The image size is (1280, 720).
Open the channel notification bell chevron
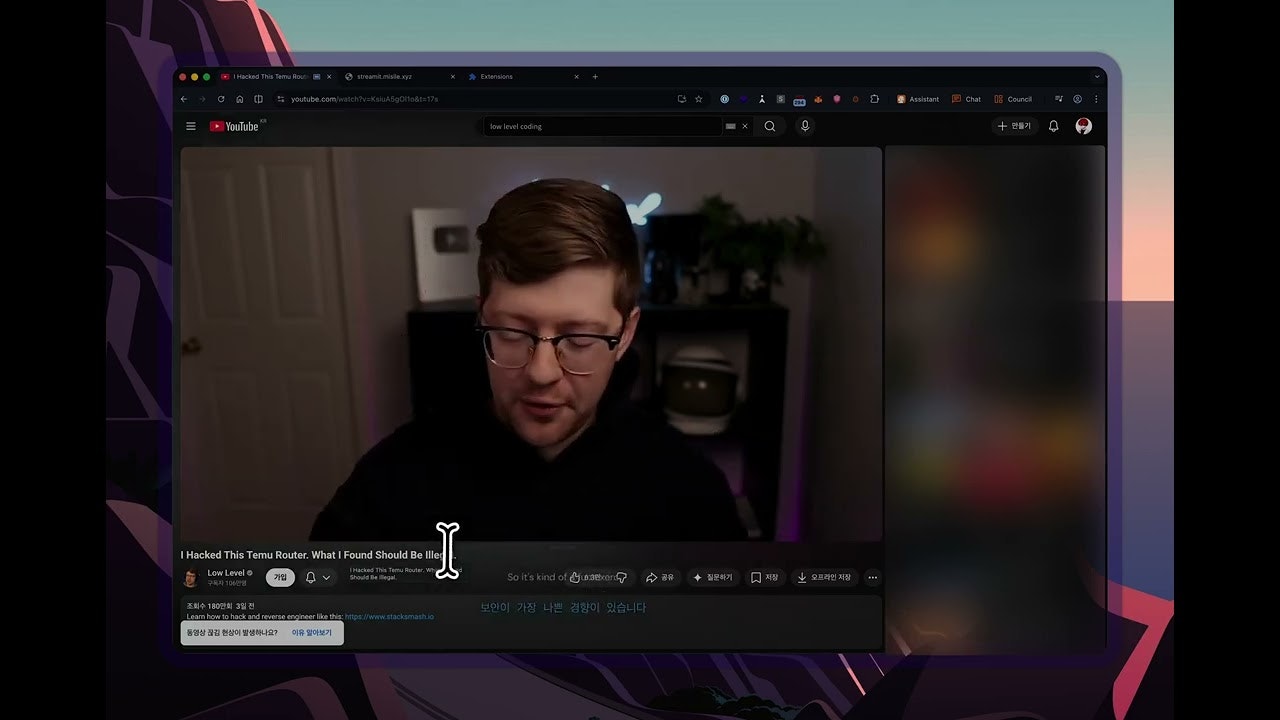(x=327, y=577)
